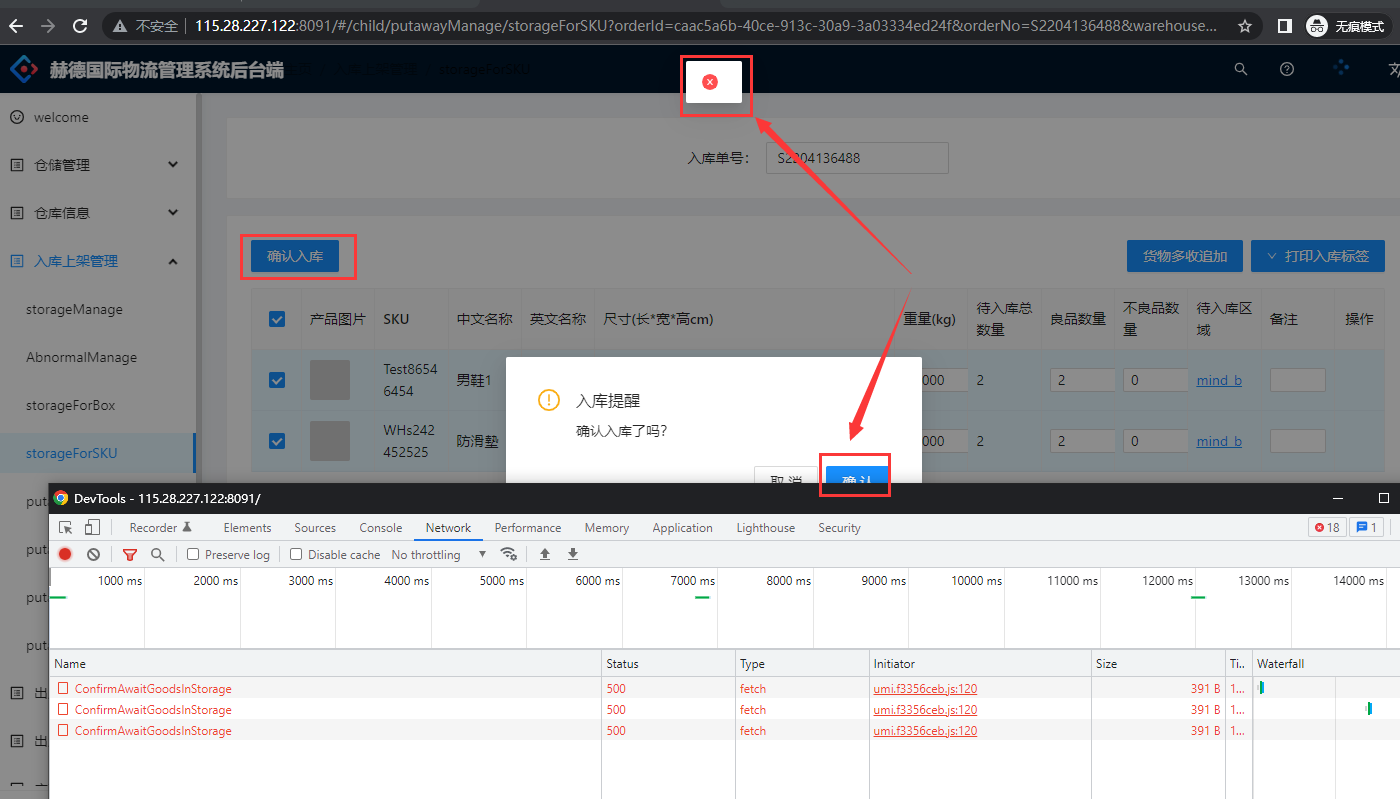Bookmark this page with the star icon

(x=1245, y=26)
